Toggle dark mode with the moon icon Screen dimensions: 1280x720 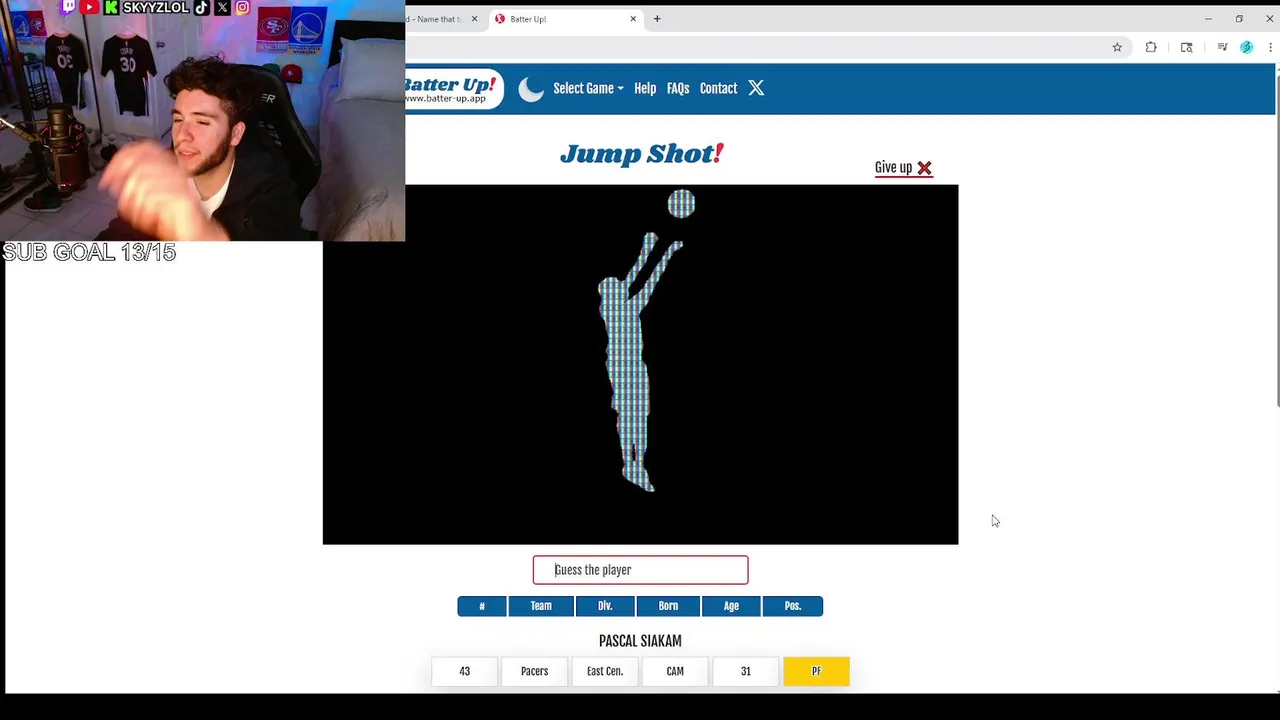(531, 89)
